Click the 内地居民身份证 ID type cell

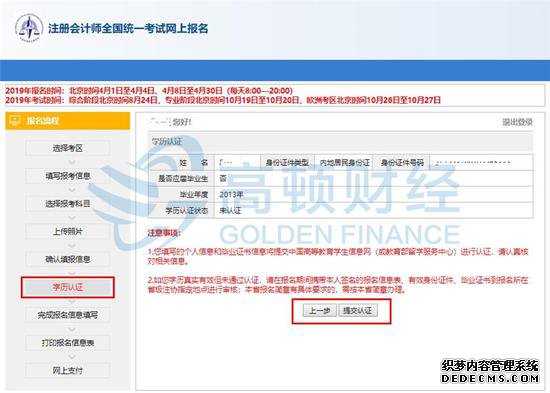pos(344,162)
